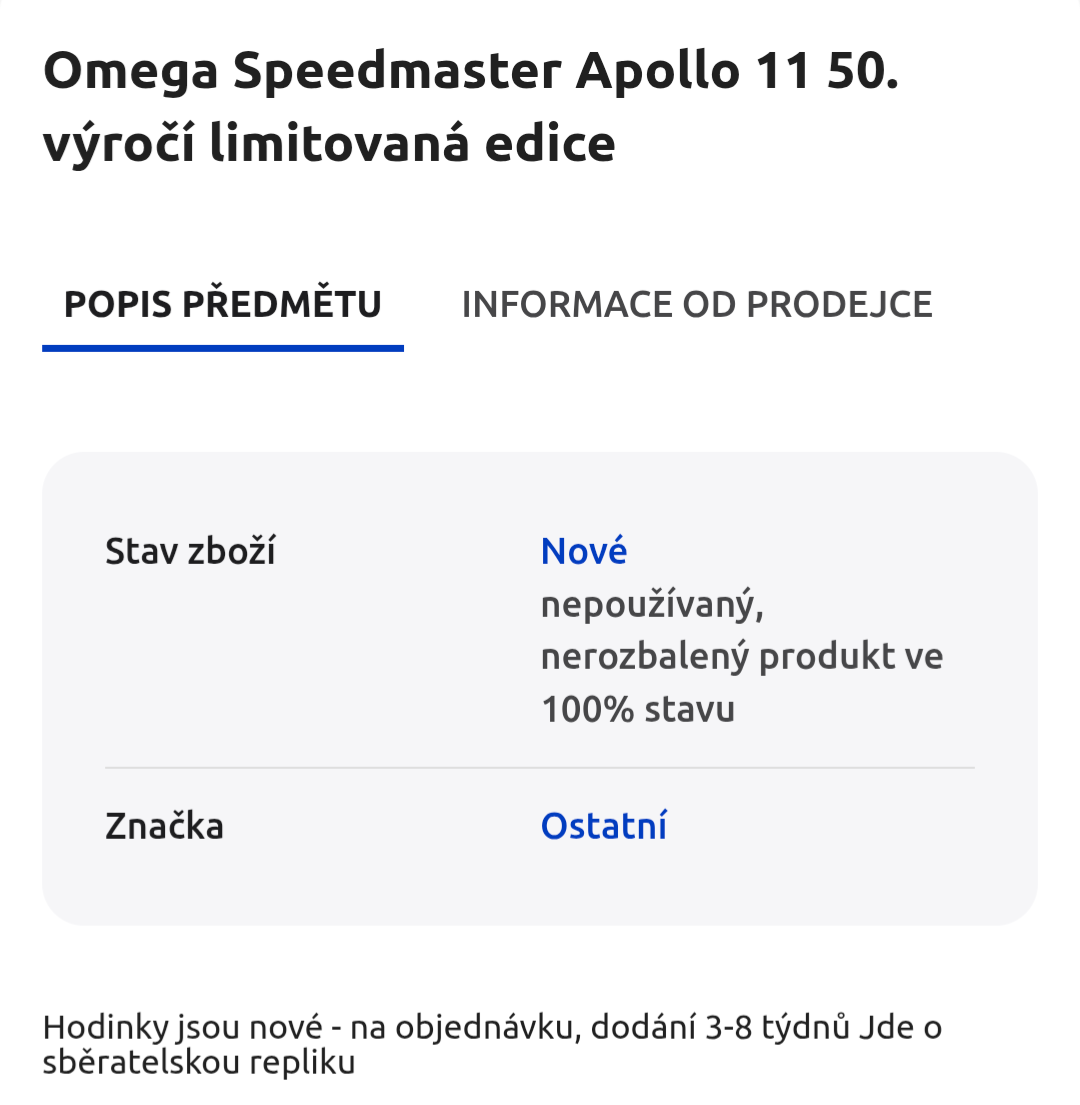Click "Speedmaster" in the listing title
The image size is (1080, 1105).
[x=396, y=72]
